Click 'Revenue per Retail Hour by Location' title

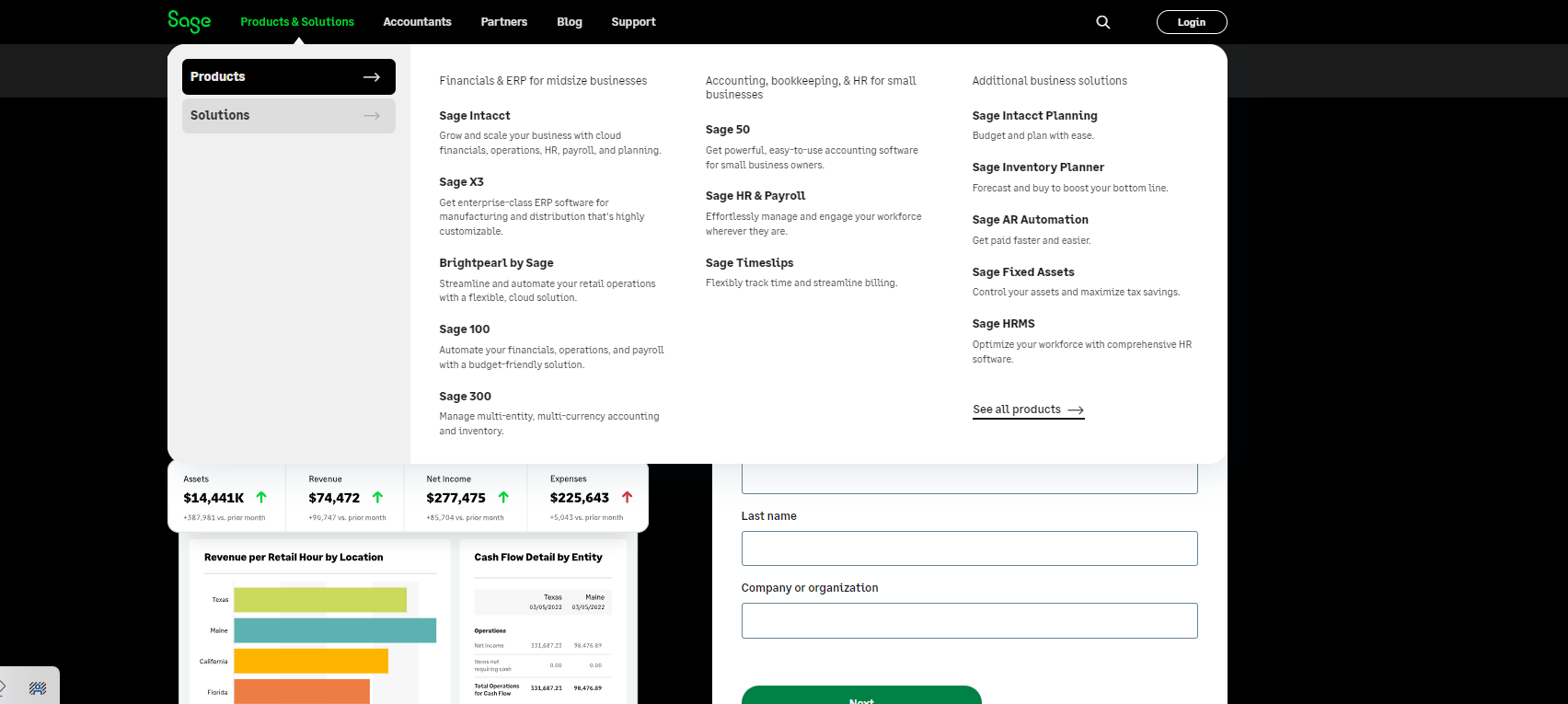pos(294,558)
